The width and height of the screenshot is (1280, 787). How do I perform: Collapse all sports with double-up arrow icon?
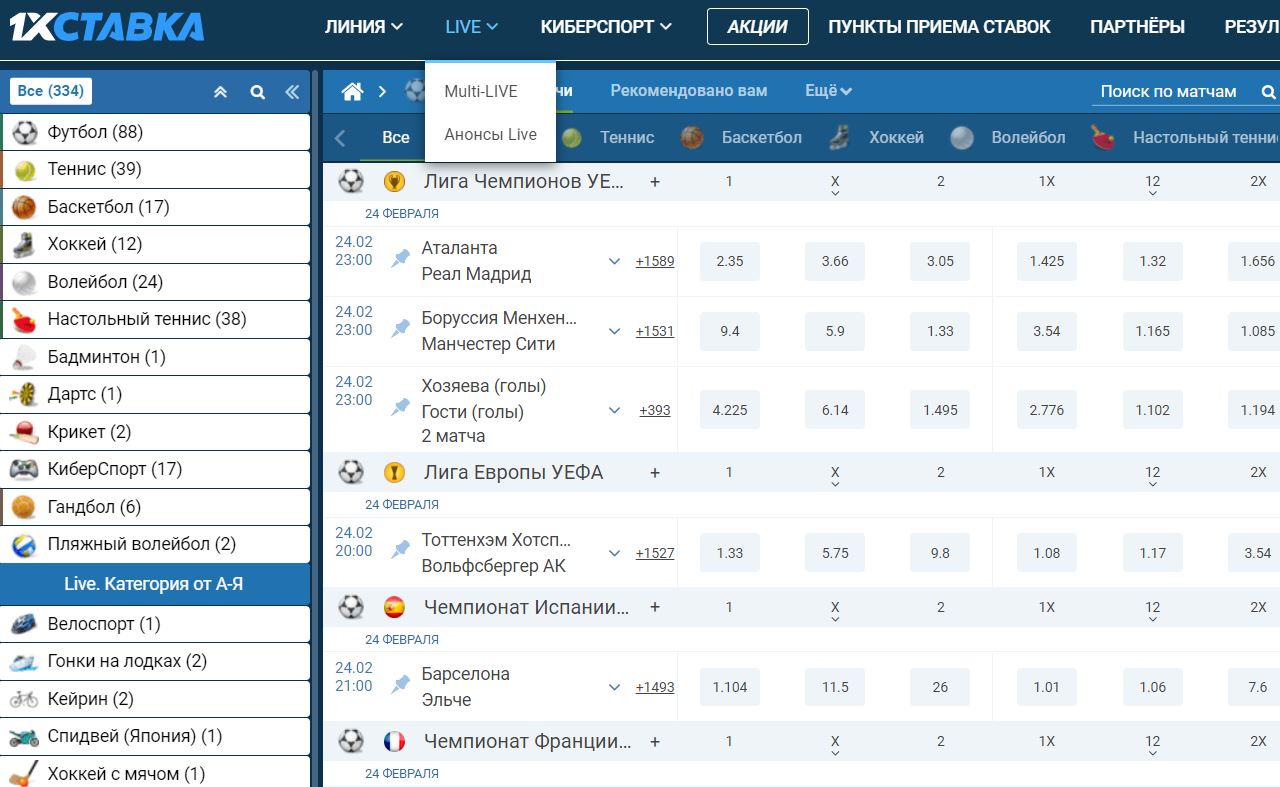(x=221, y=92)
